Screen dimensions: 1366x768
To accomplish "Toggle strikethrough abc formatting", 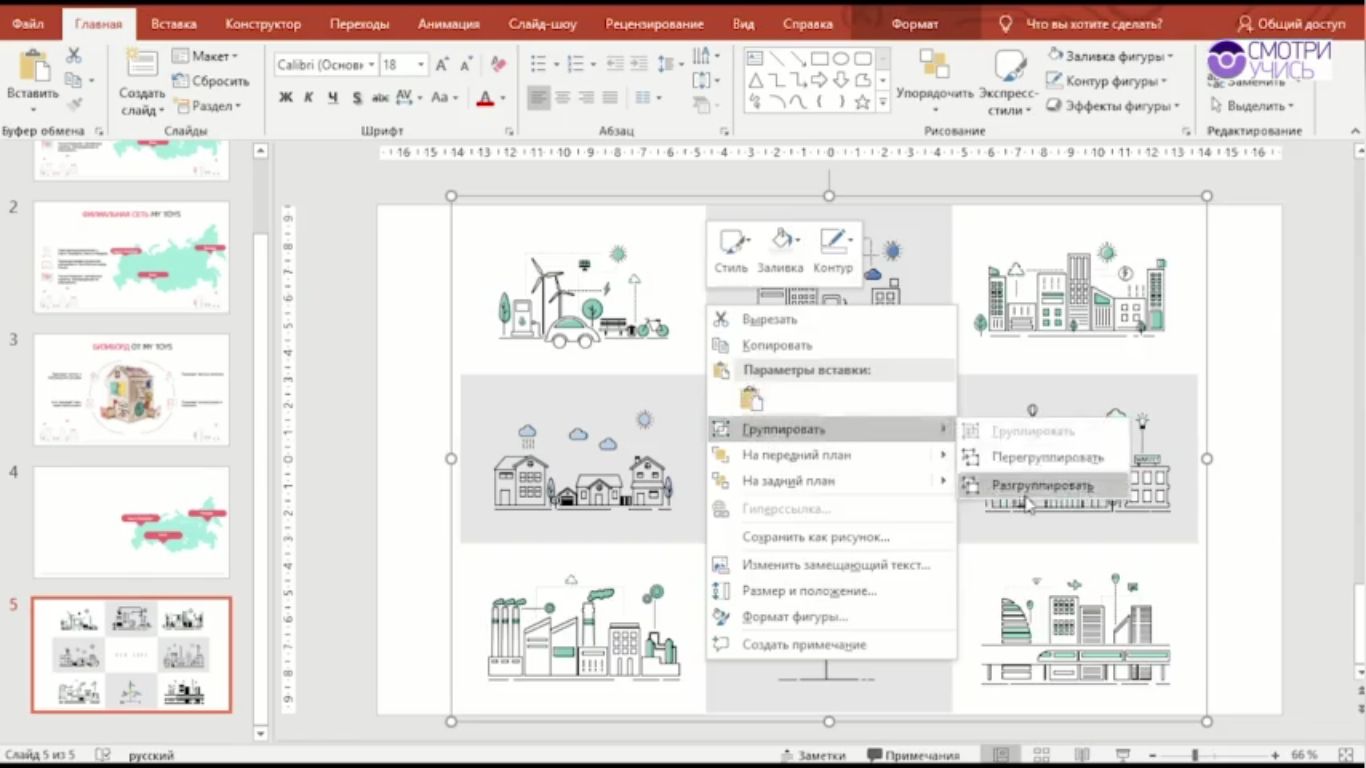I will coord(380,97).
